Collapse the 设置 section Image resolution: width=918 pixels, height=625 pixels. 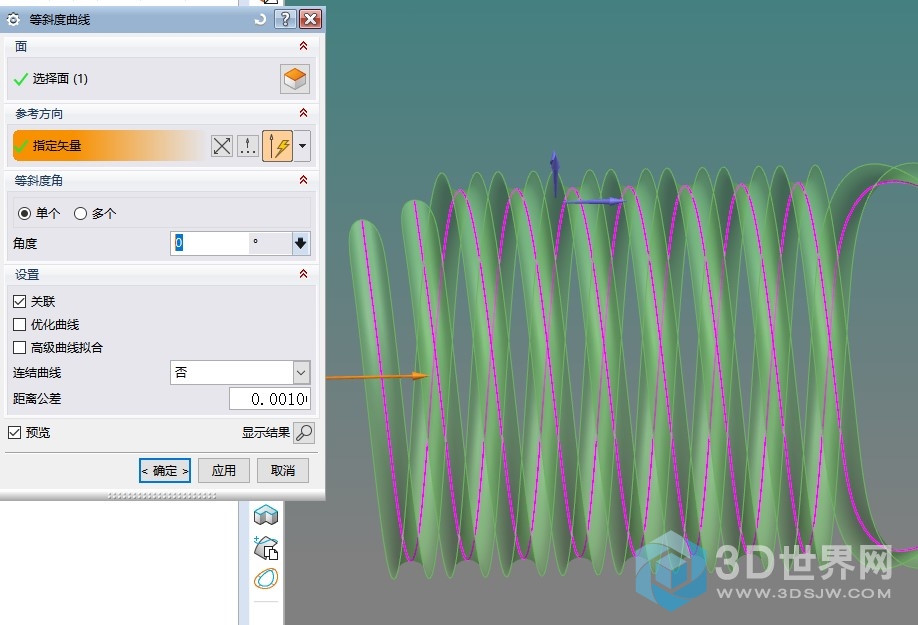point(303,274)
